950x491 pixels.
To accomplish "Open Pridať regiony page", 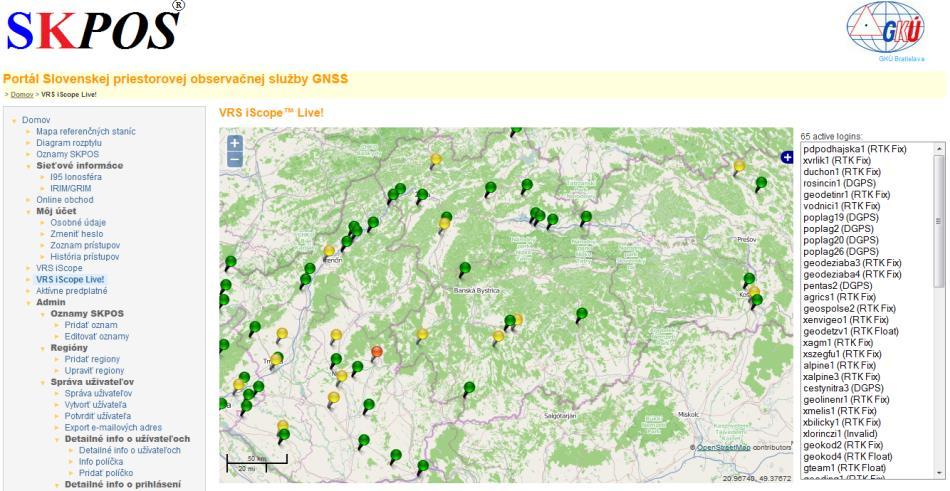I will pos(92,359).
